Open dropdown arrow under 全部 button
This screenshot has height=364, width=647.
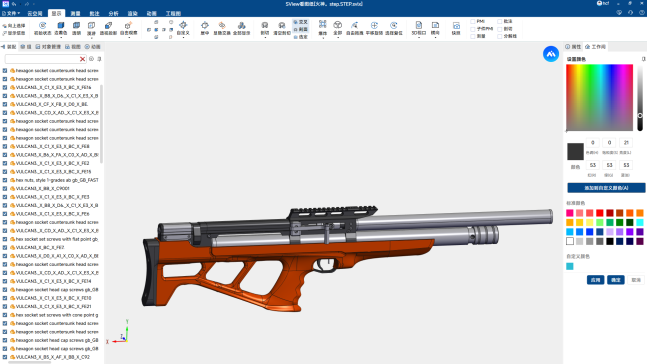coord(338,38)
